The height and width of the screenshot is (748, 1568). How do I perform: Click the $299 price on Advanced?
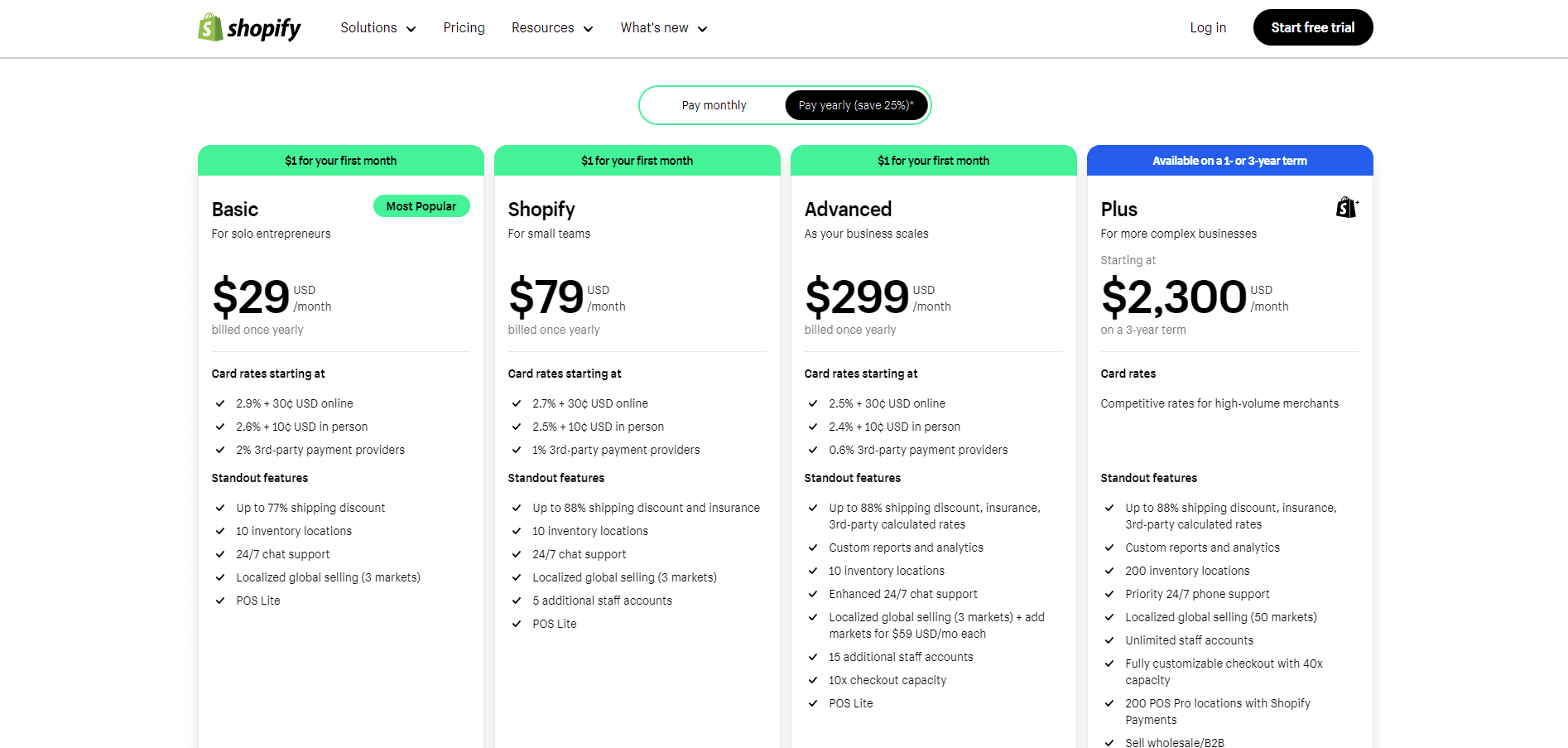(857, 297)
